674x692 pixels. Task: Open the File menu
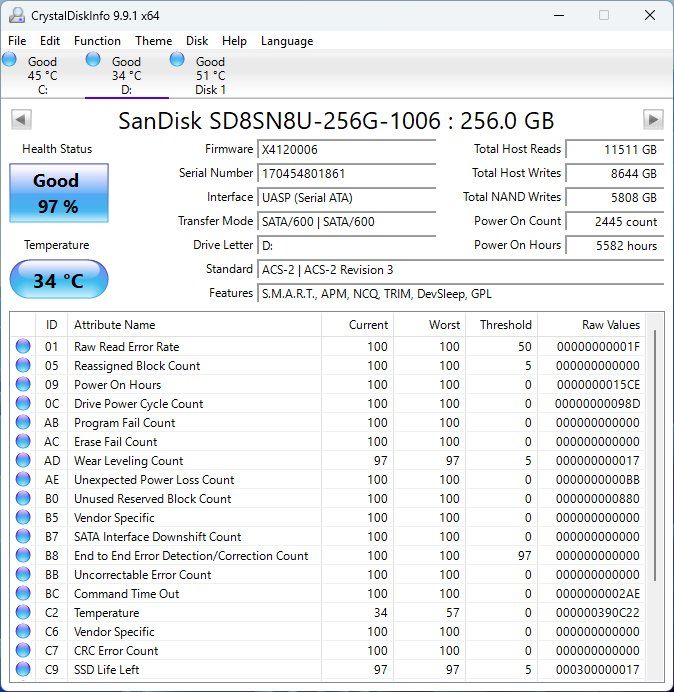click(x=17, y=41)
